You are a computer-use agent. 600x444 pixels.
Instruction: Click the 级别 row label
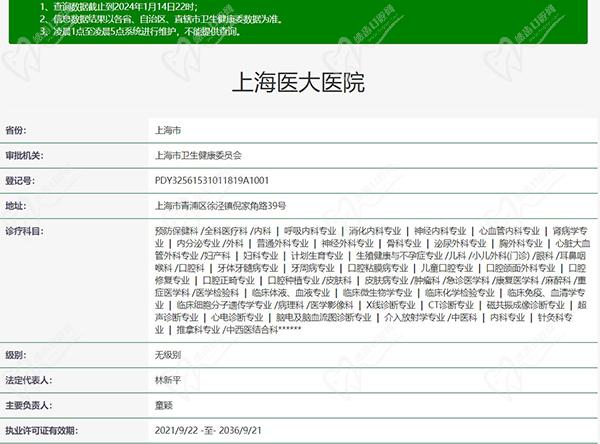pyautogui.click(x=16, y=355)
